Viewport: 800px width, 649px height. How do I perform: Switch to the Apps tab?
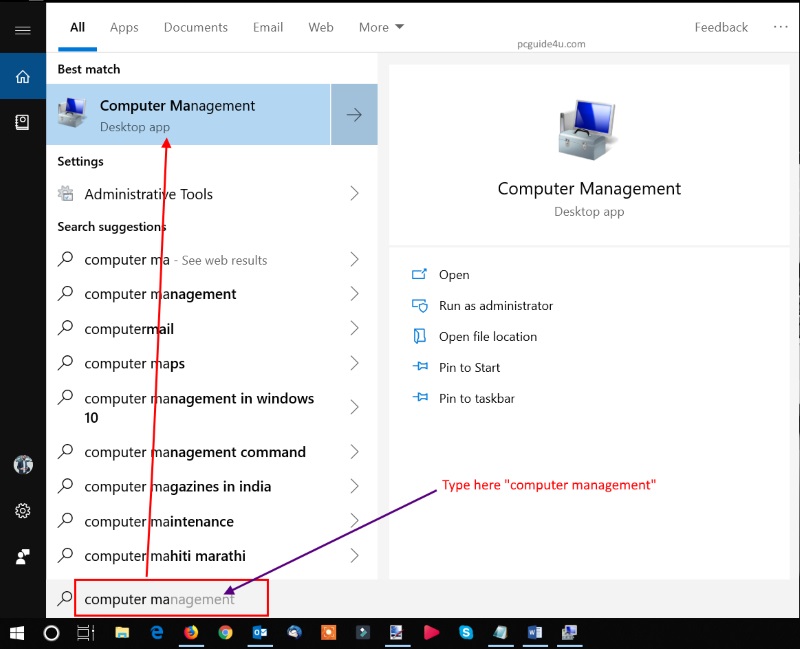coord(124,27)
